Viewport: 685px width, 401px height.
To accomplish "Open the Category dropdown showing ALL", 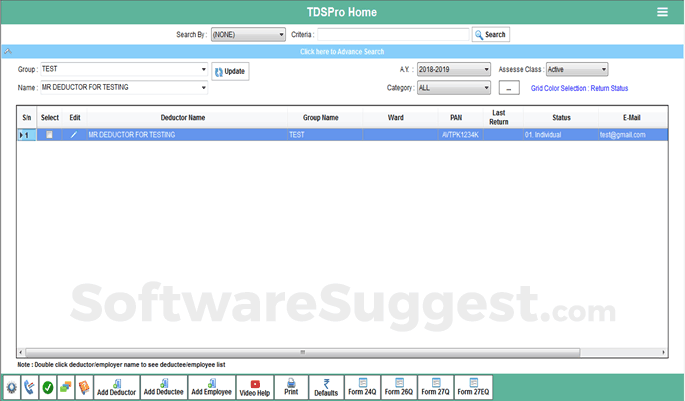I will (x=453, y=88).
